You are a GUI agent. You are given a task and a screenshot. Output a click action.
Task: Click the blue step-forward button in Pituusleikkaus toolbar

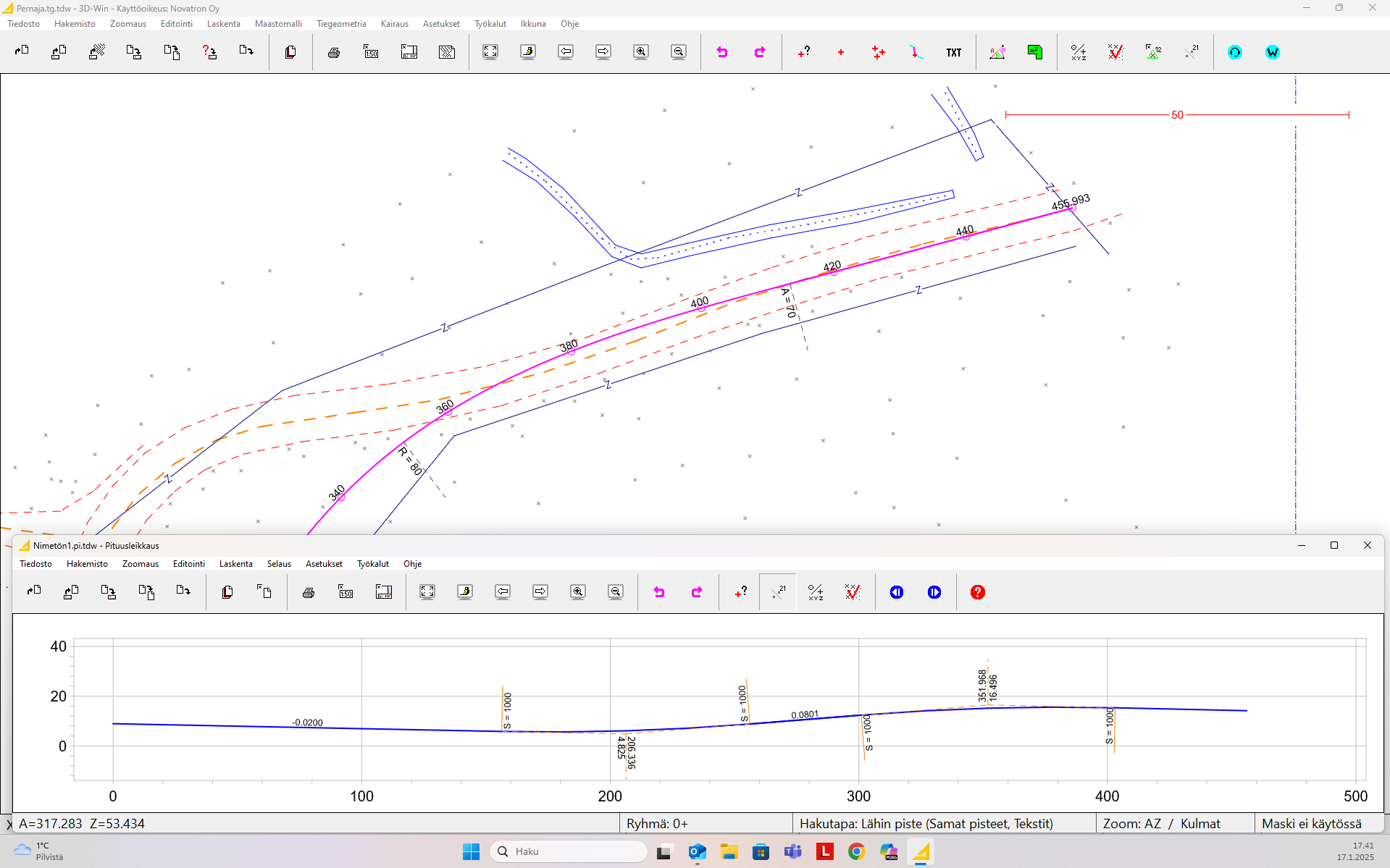(x=934, y=592)
